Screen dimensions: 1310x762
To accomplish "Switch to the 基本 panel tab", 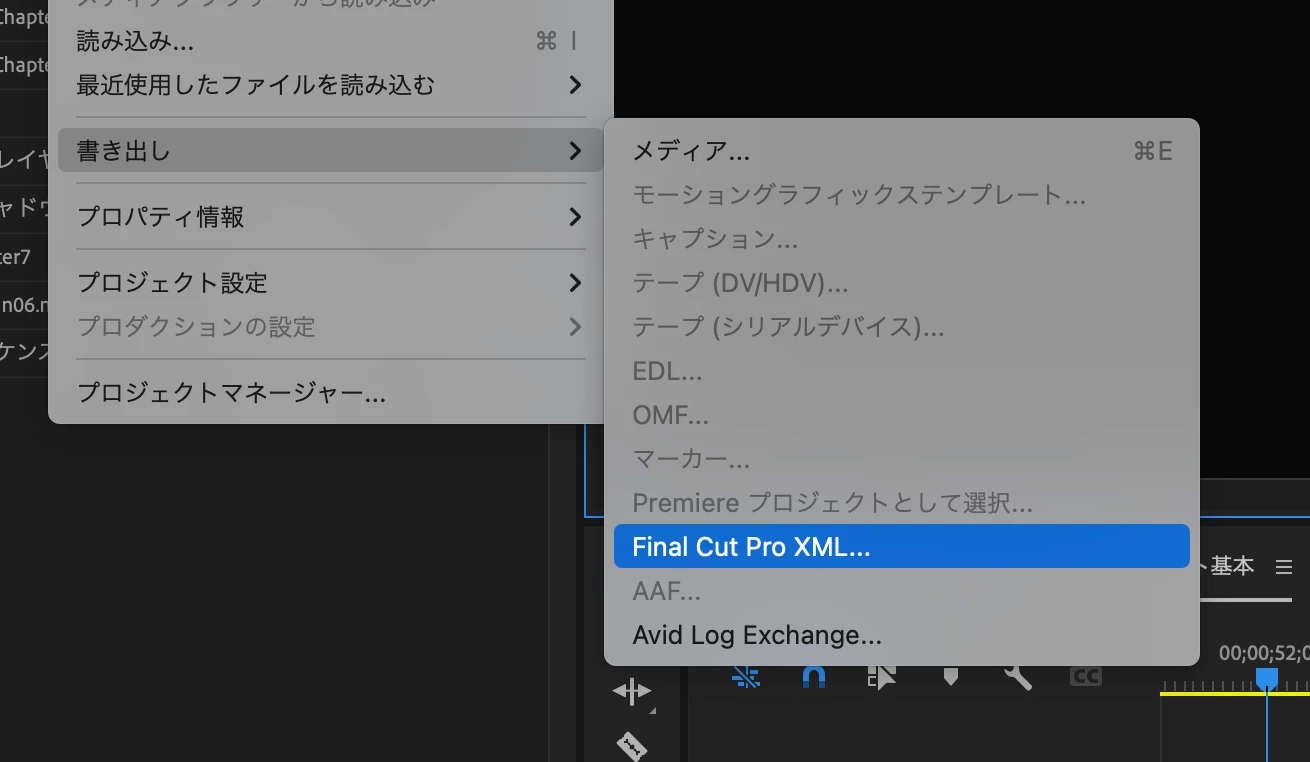I will [x=1231, y=566].
